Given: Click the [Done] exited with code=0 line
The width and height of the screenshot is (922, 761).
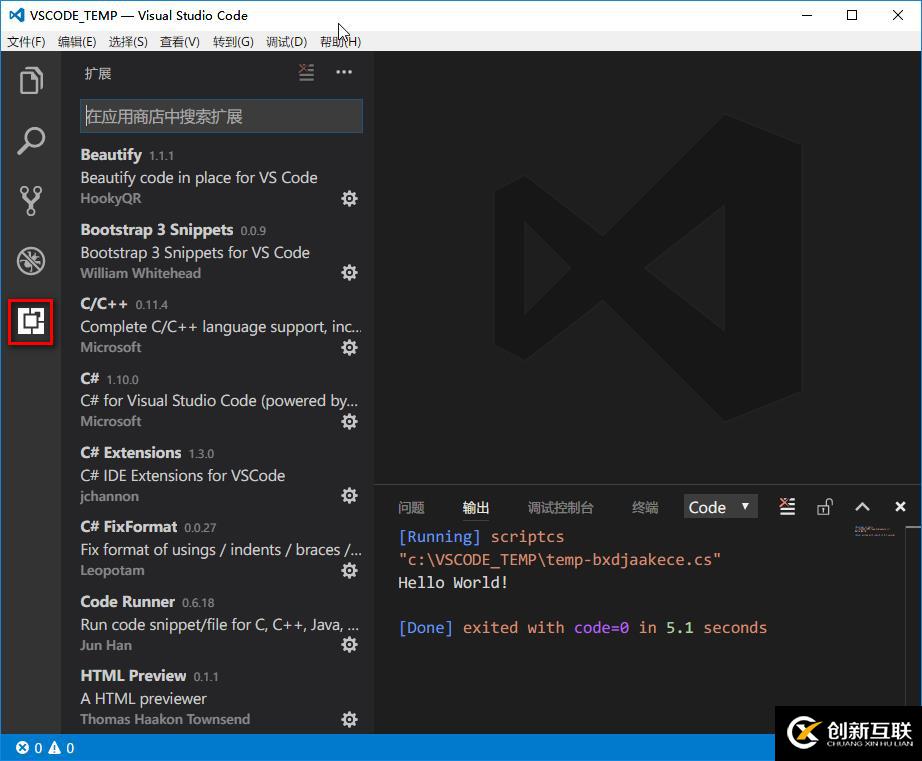Looking at the screenshot, I should pyautogui.click(x=582, y=628).
